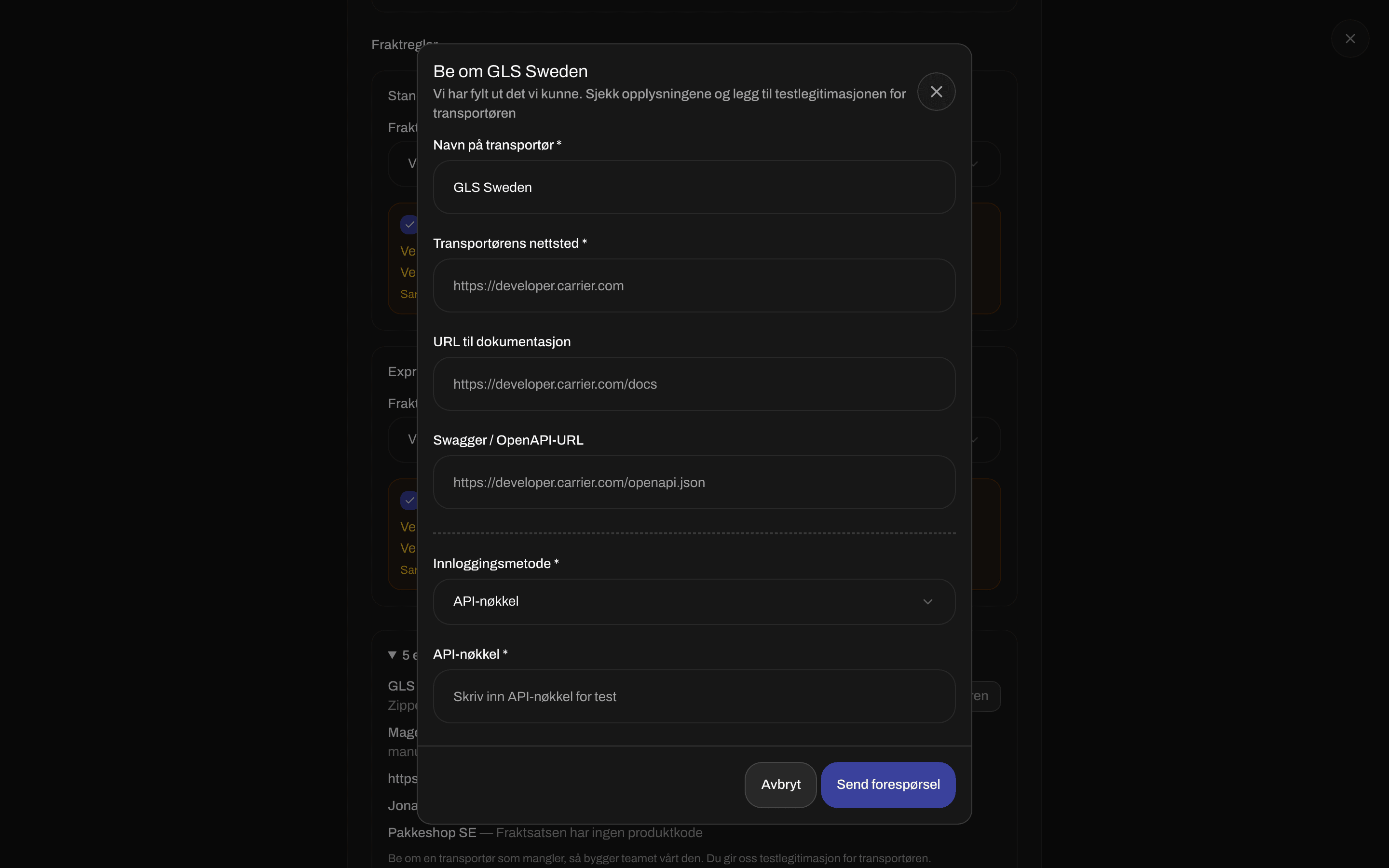
Task: Toggle the checkbox in the Standard rate card
Action: pos(409,224)
